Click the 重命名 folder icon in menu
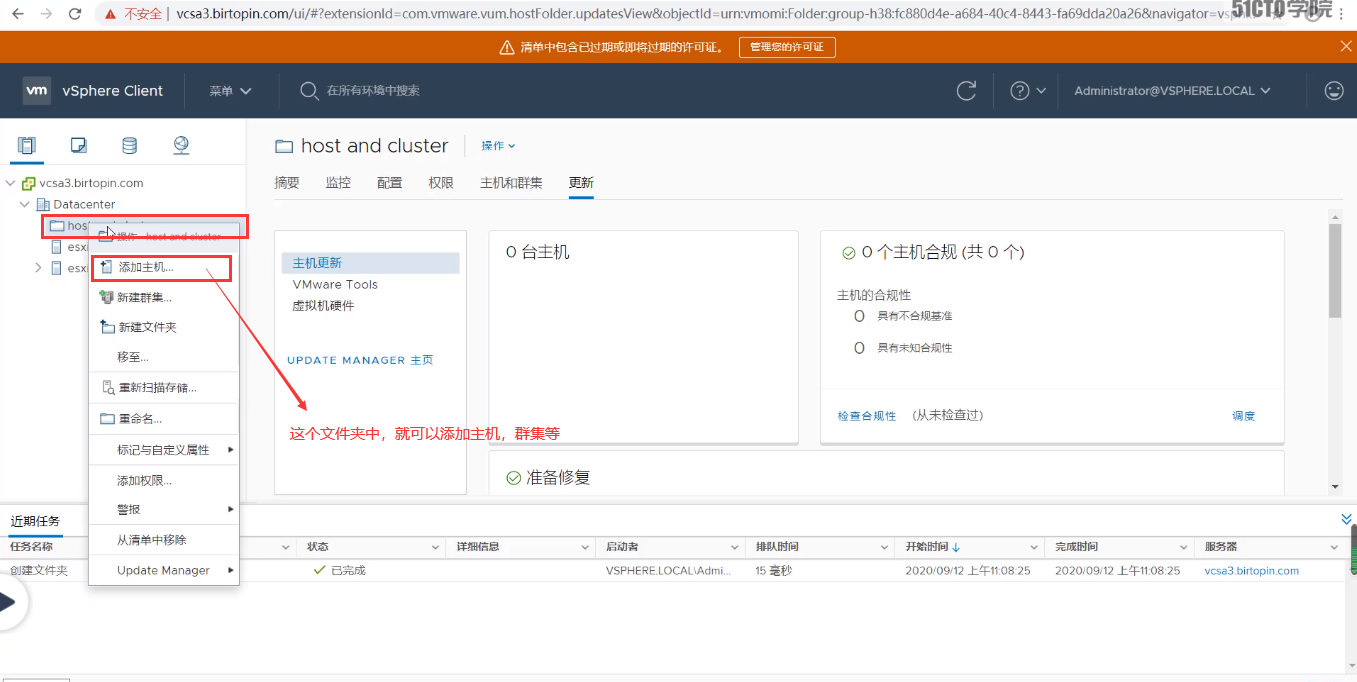1357x682 pixels. click(x=108, y=419)
